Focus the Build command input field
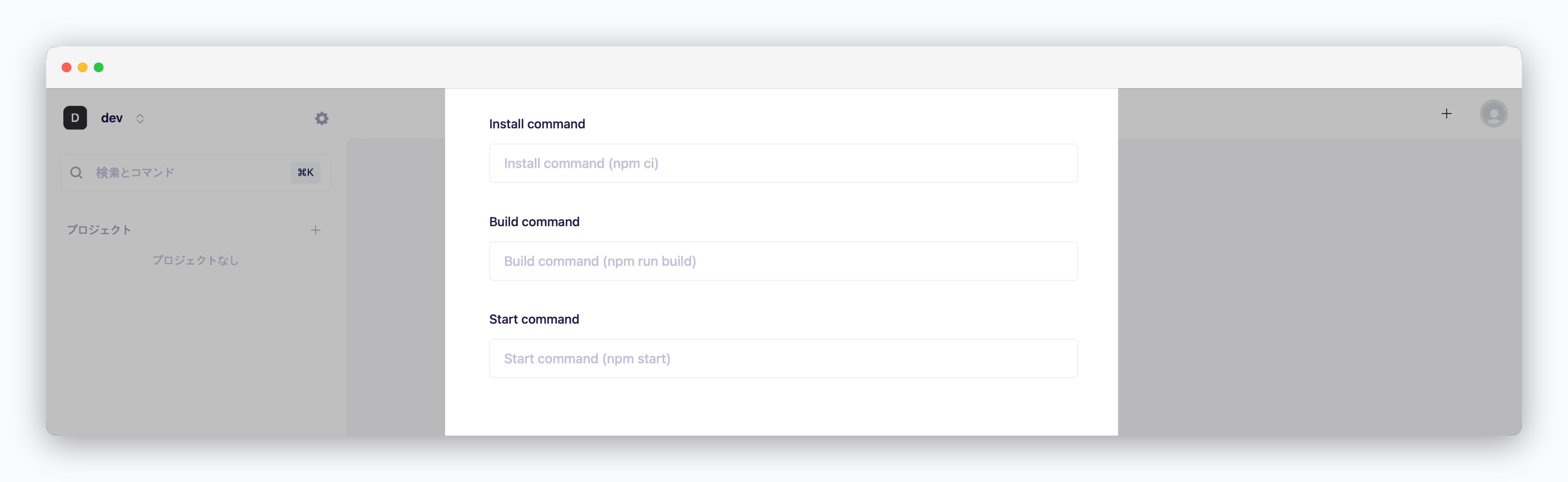1568x482 pixels. [783, 261]
